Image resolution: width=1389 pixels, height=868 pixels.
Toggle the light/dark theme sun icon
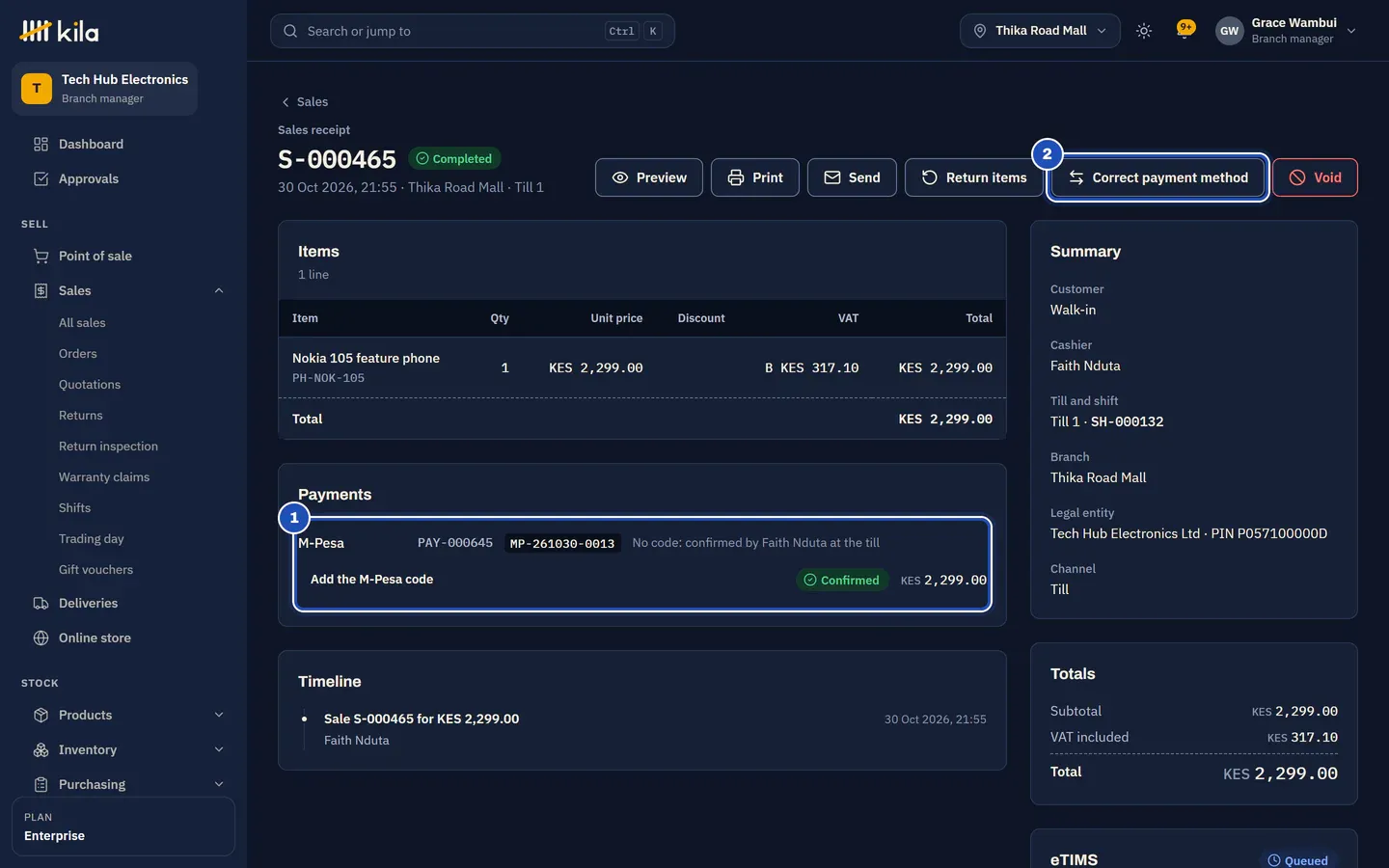(x=1144, y=31)
